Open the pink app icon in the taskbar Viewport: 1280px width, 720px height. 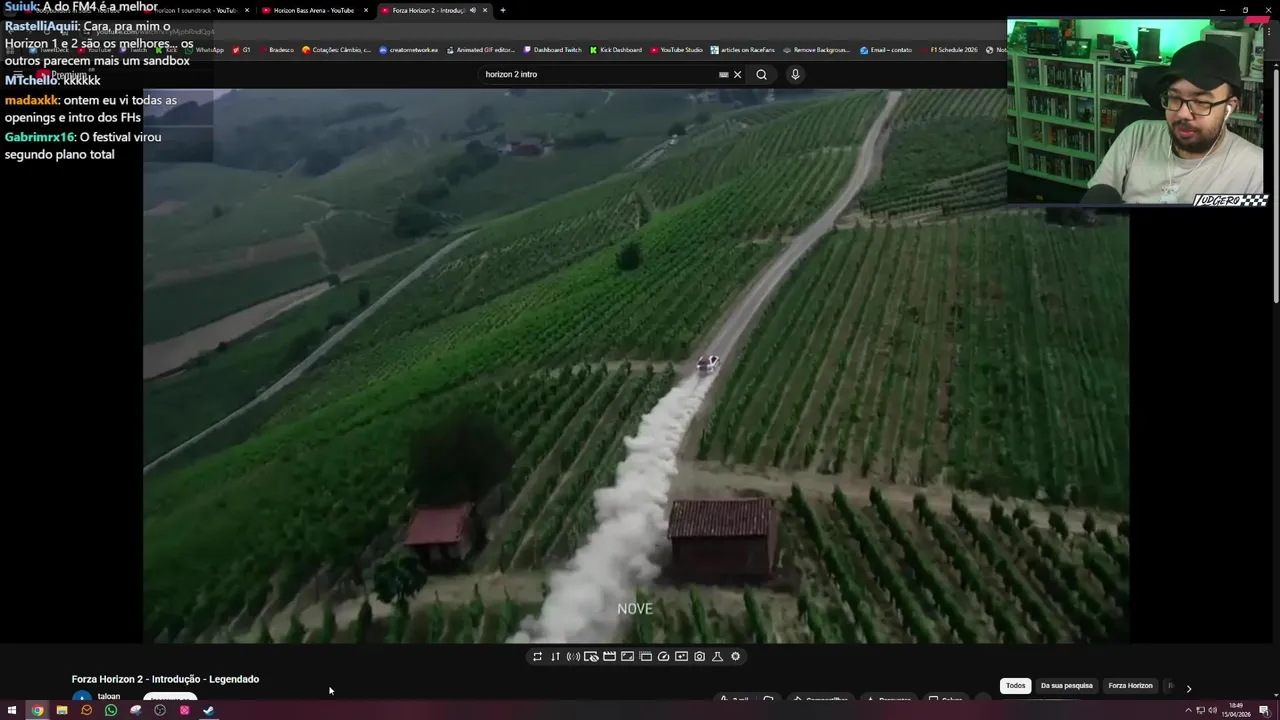pos(184,710)
